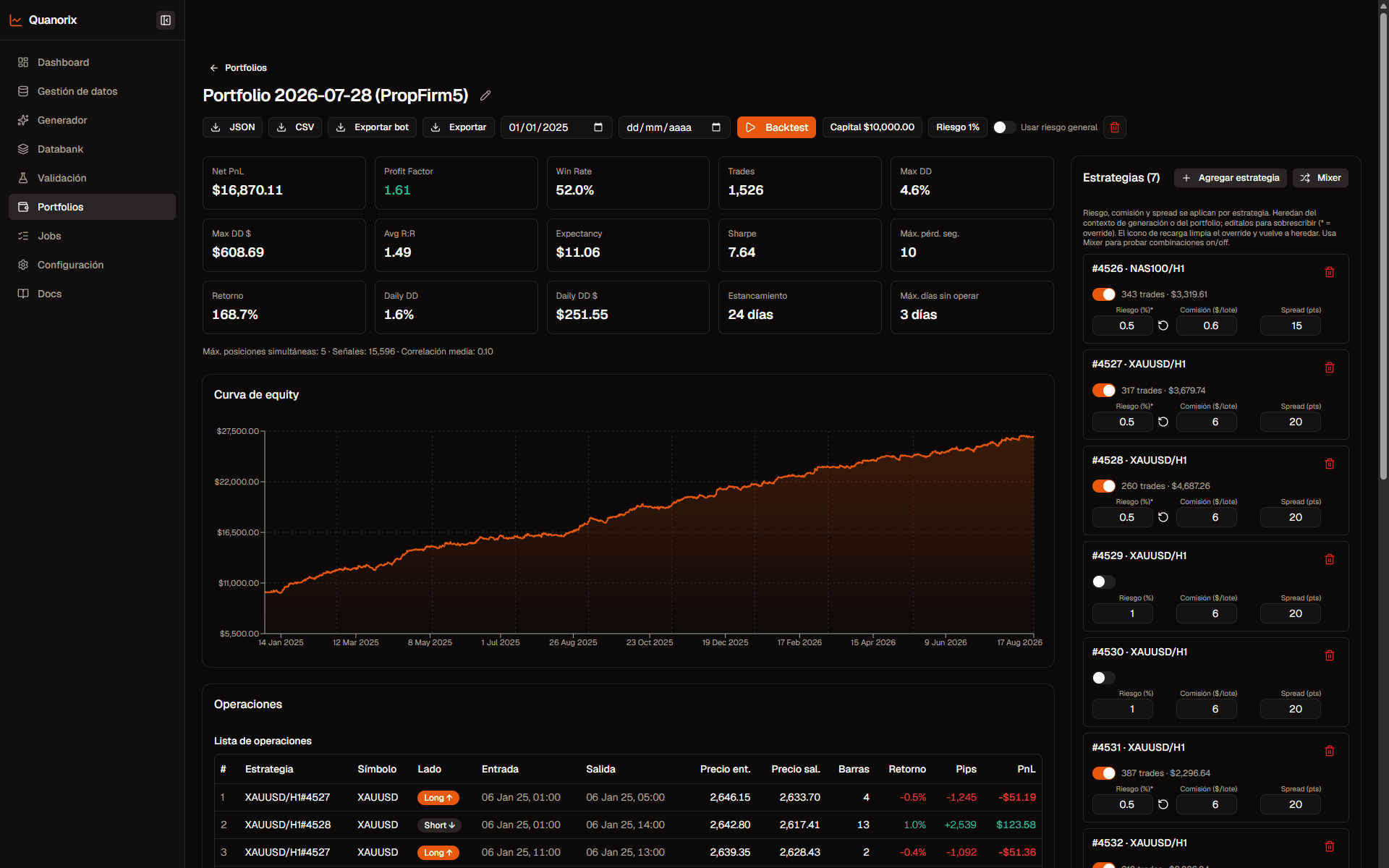Disable strategy #4531 XAUUSD/H1 toggle
This screenshot has height=868, width=1389.
(1104, 773)
